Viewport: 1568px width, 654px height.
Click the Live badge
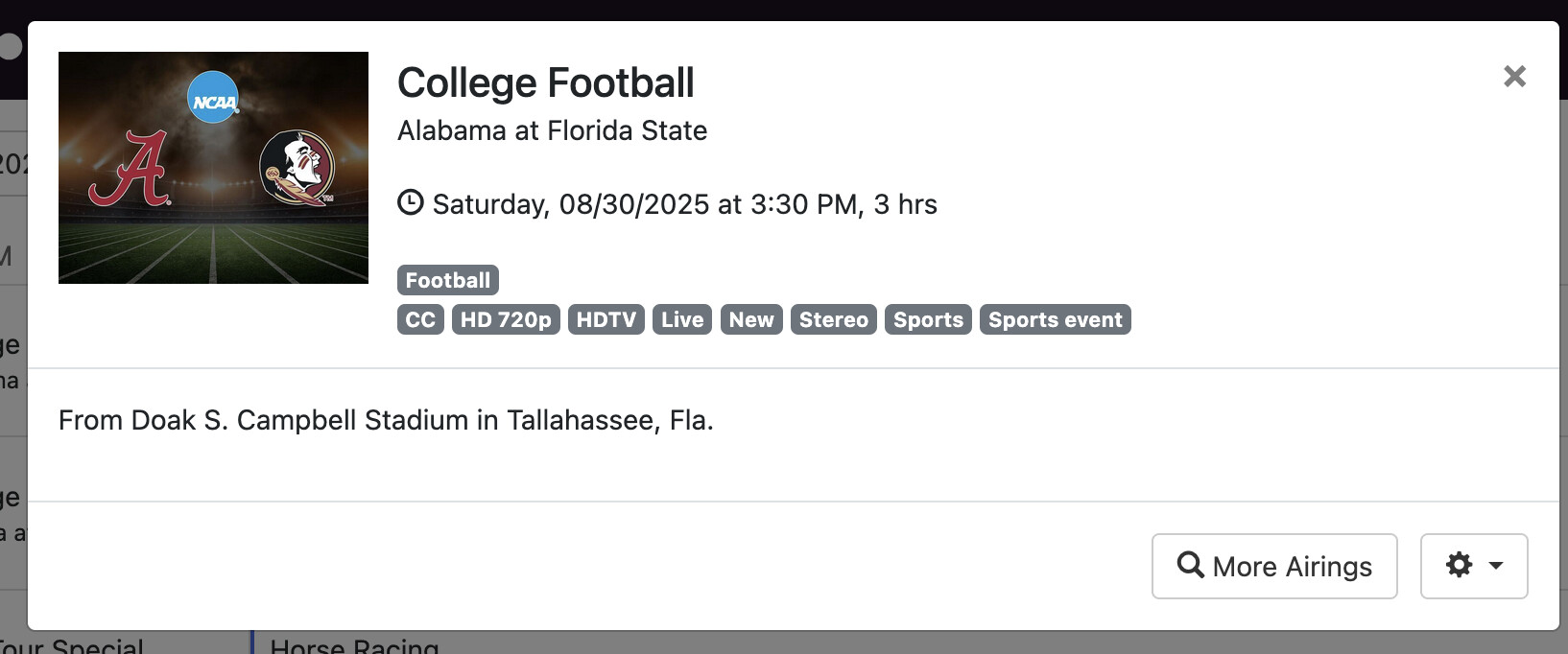(682, 319)
